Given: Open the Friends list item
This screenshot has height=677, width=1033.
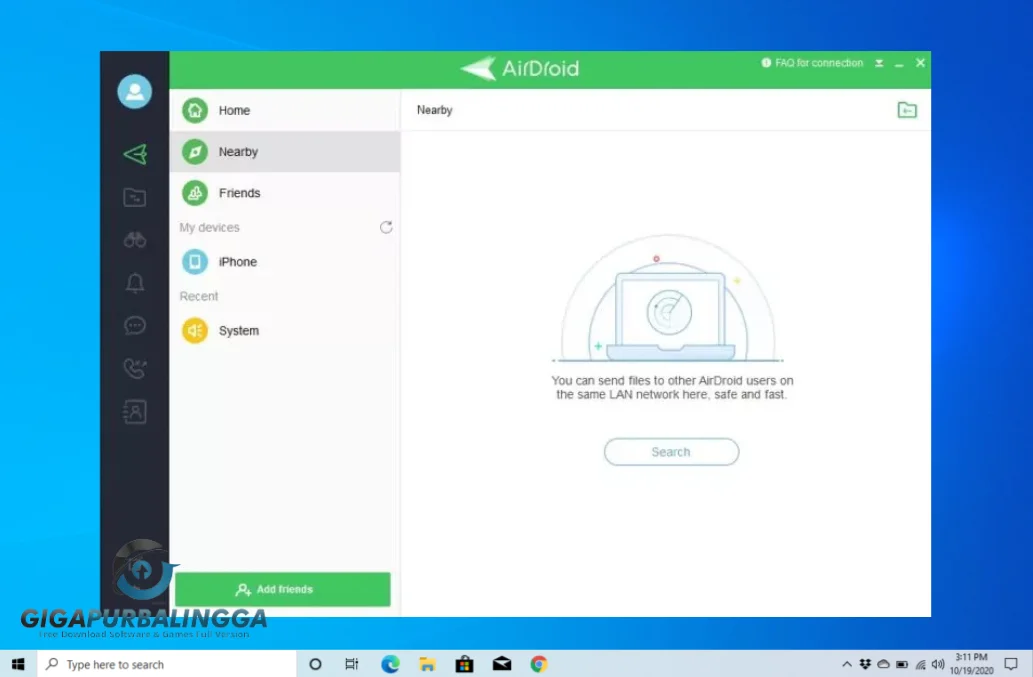Looking at the screenshot, I should (x=285, y=193).
